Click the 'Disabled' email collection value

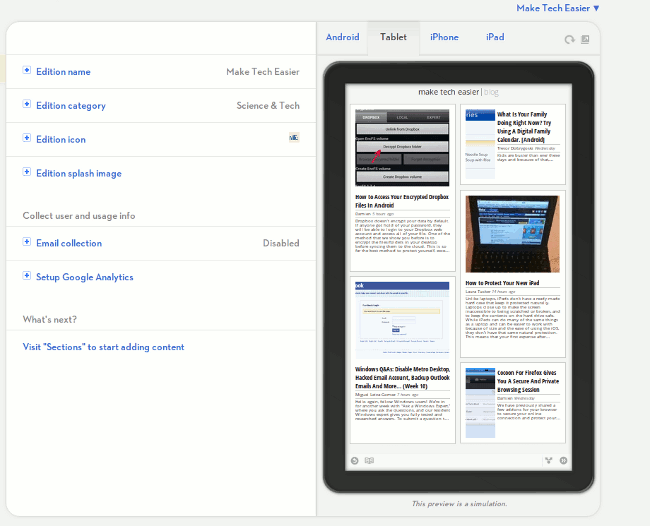281,243
